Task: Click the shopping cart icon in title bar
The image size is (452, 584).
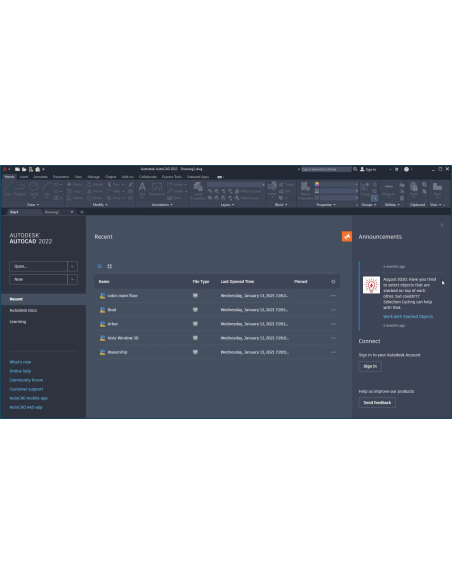Action: click(397, 169)
